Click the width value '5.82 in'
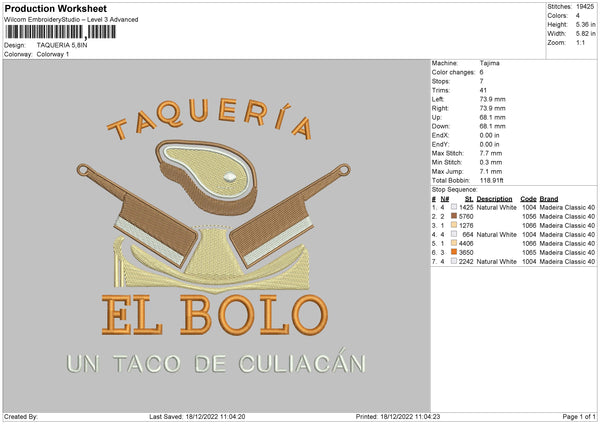 (585, 34)
